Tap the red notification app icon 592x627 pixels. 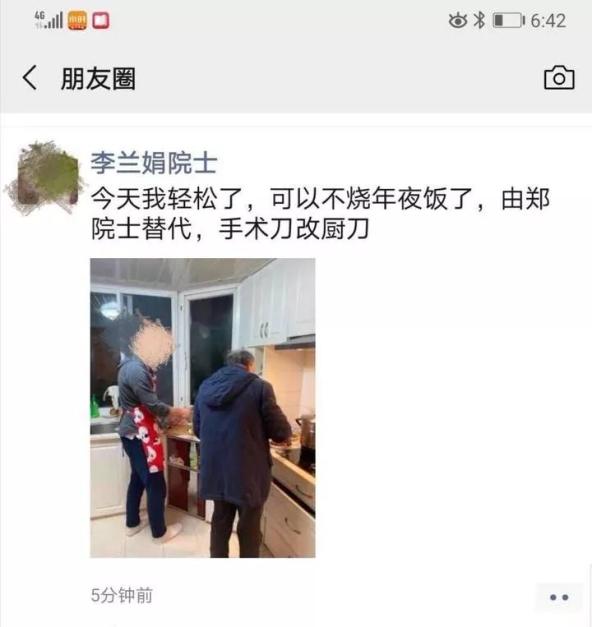point(101,21)
